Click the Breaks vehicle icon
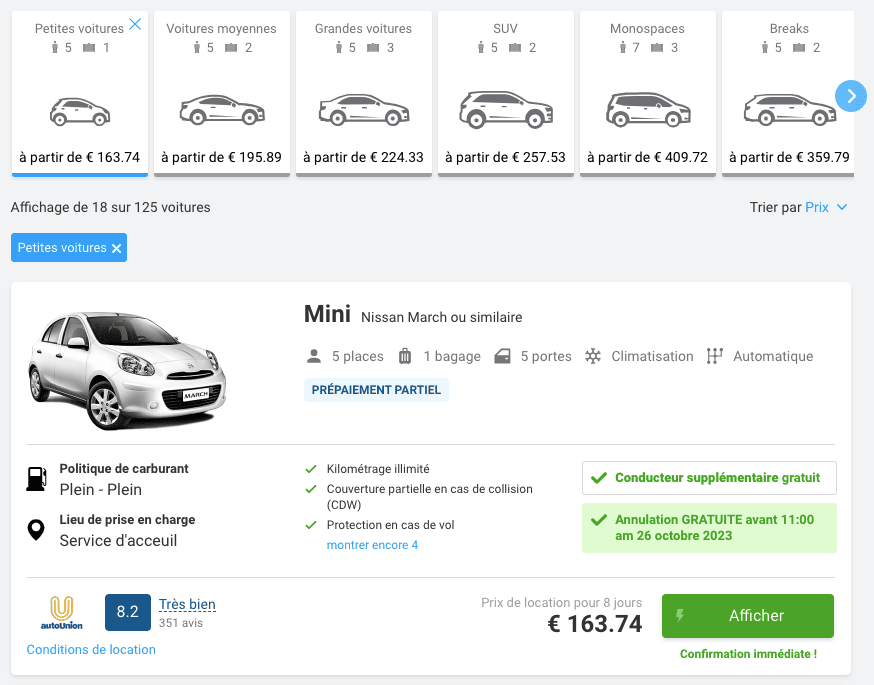This screenshot has height=685, width=874. (790, 110)
